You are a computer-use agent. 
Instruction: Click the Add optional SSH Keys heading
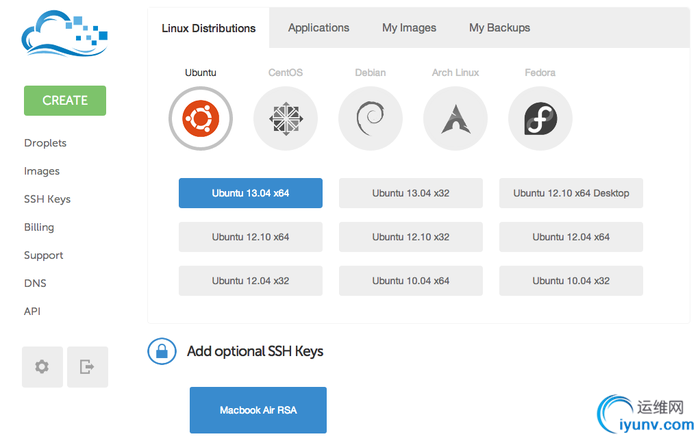tap(255, 351)
